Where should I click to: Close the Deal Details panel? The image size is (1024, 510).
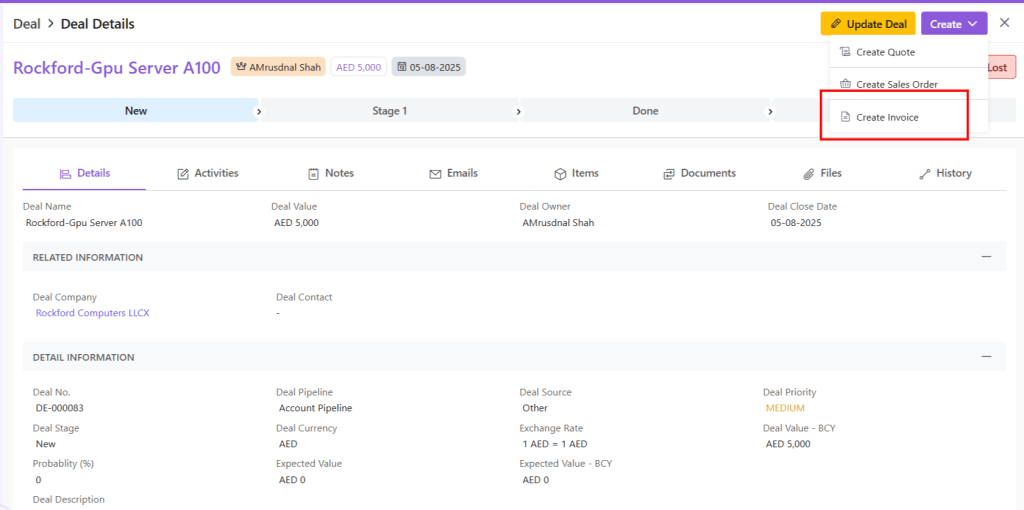[x=1004, y=23]
